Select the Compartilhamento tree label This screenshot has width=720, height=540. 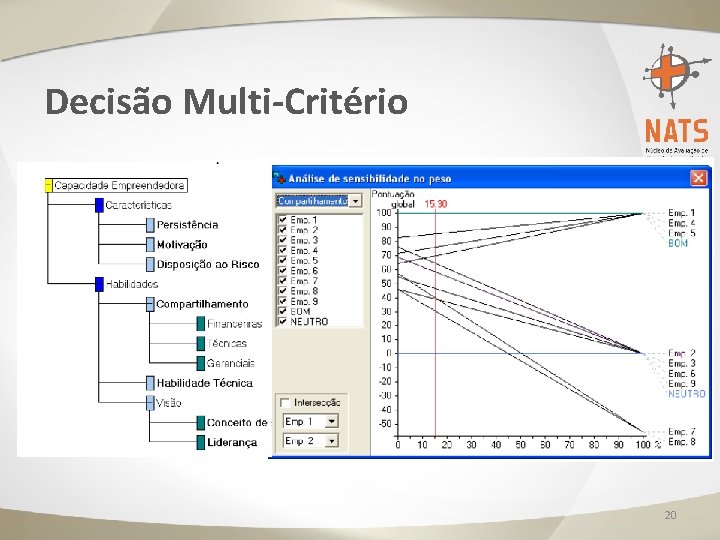coord(202,304)
